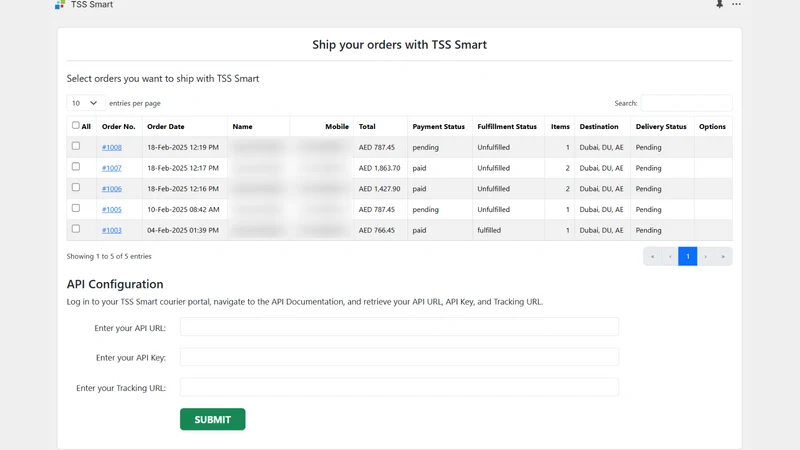Click date 04-Feb-2025 01:39 PM

point(183,230)
